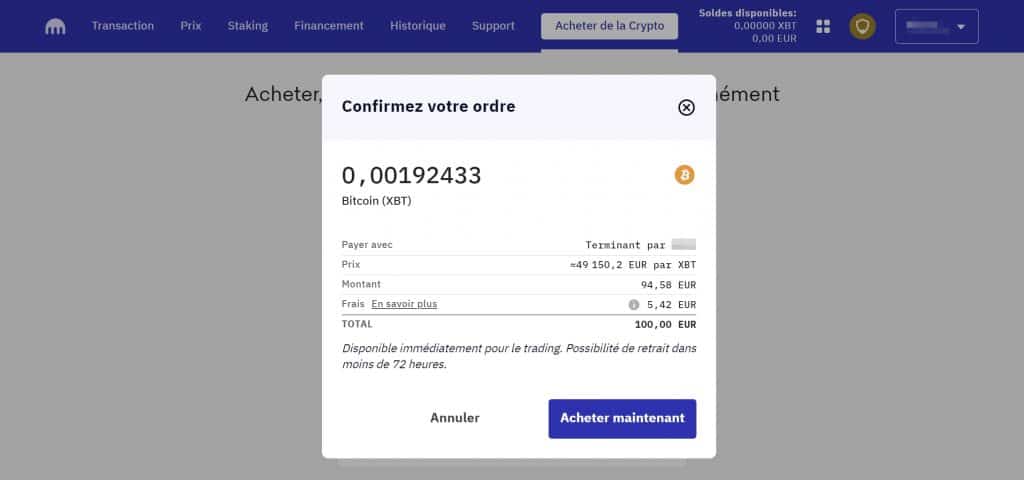1024x480 pixels.
Task: Open the Staking menu item
Action: [x=247, y=26]
